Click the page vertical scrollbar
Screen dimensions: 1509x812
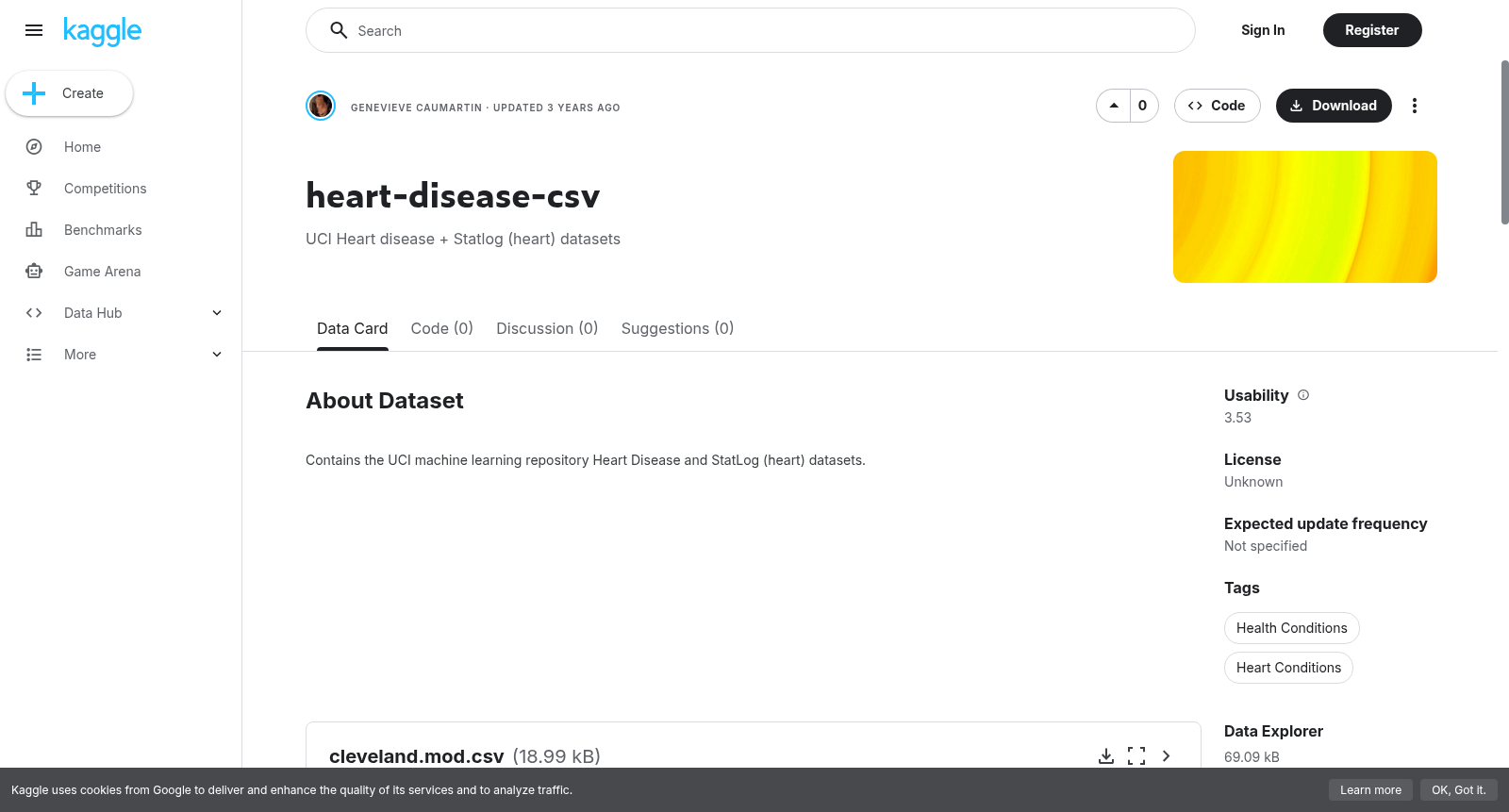1504,141
